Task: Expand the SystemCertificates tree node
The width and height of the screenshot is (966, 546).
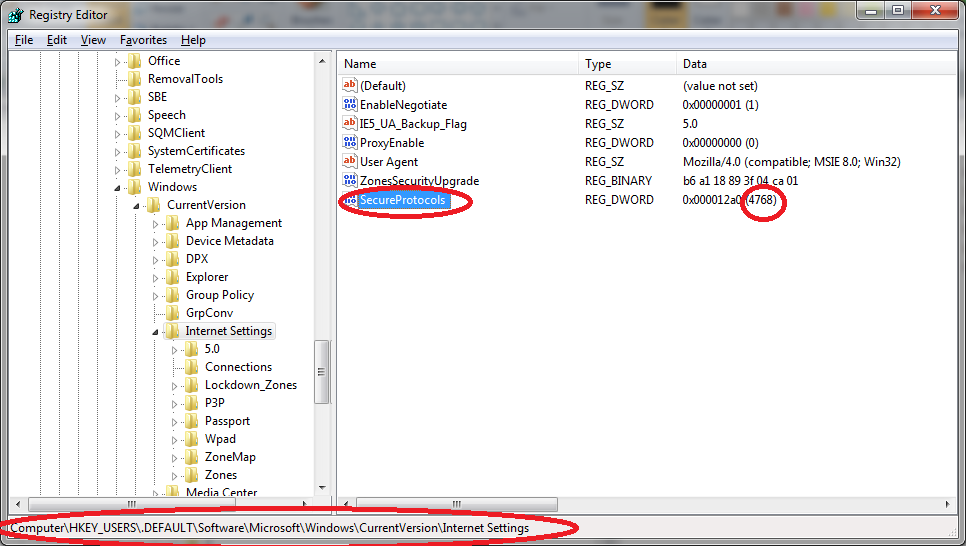Action: [x=117, y=152]
